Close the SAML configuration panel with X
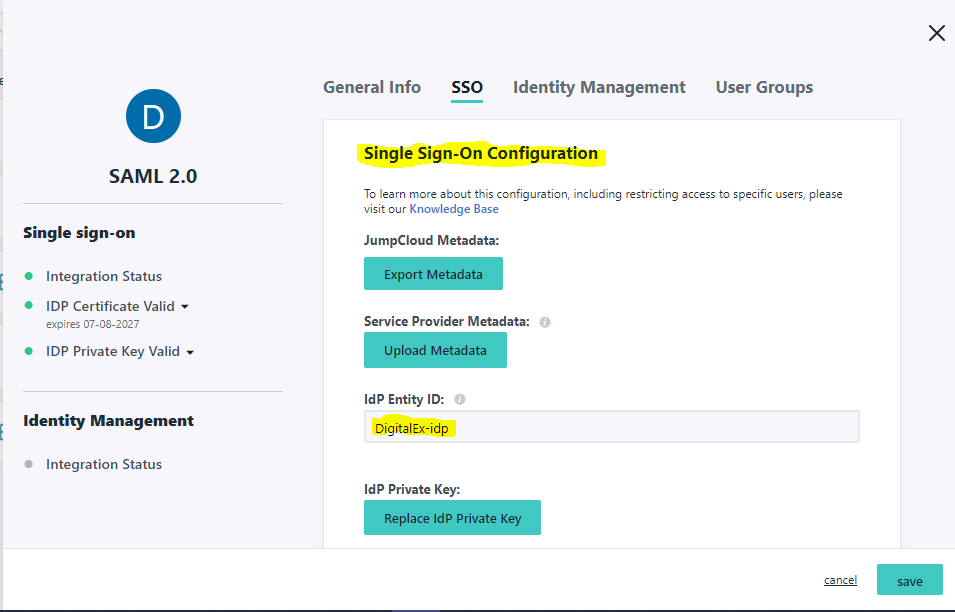Image resolution: width=955 pixels, height=612 pixels. pos(936,33)
